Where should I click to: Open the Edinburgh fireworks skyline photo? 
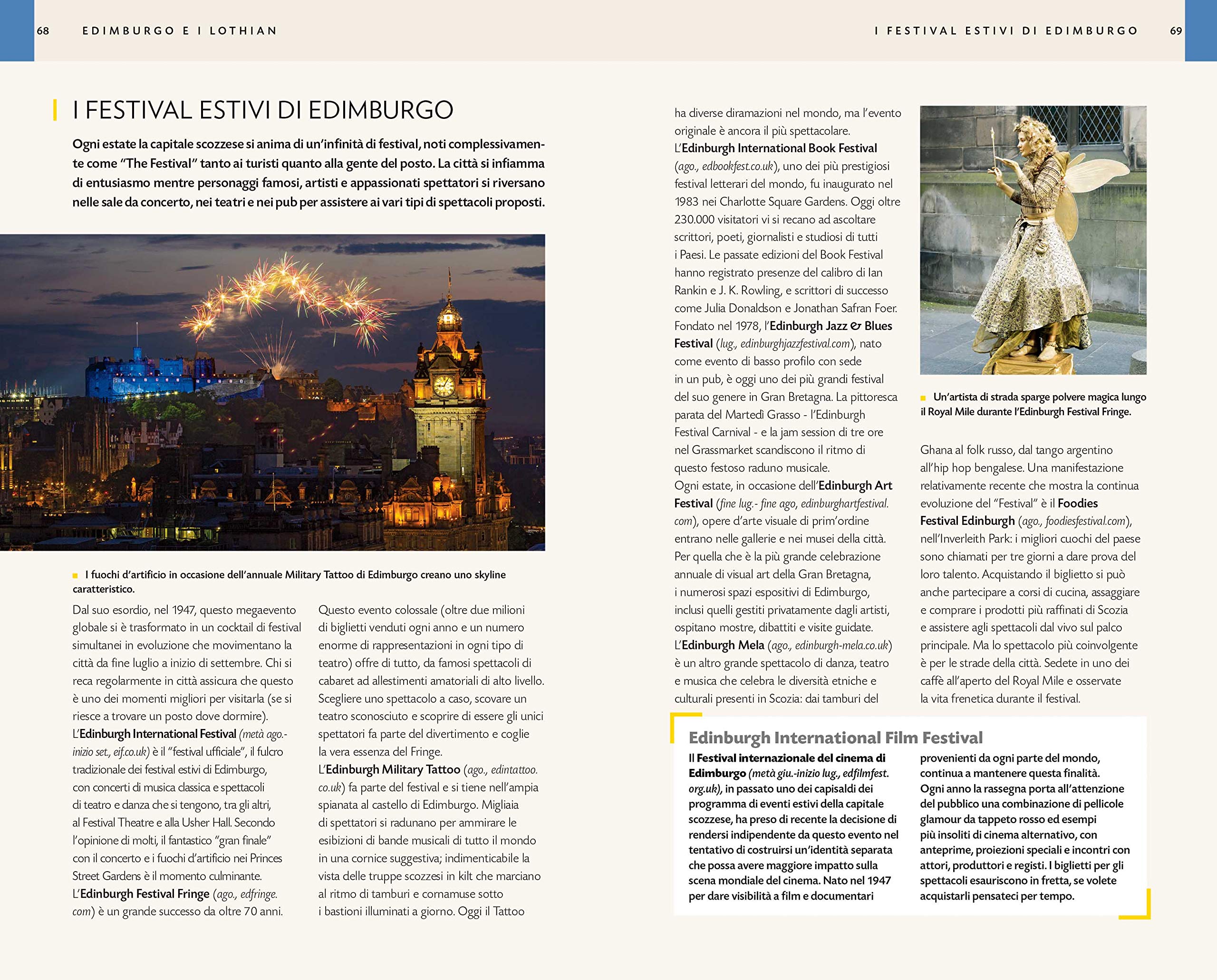point(273,392)
